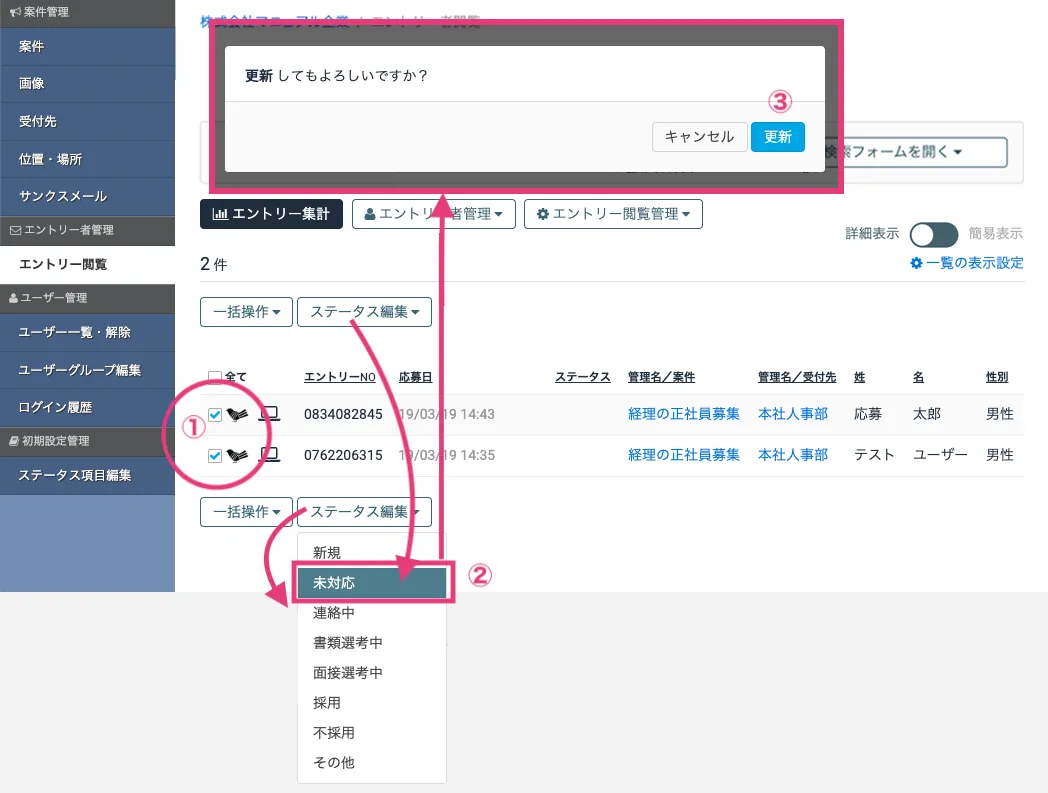This screenshot has width=1048, height=793.
Task: Click the laptop icon for entry 0834082845
Action: 270,414
